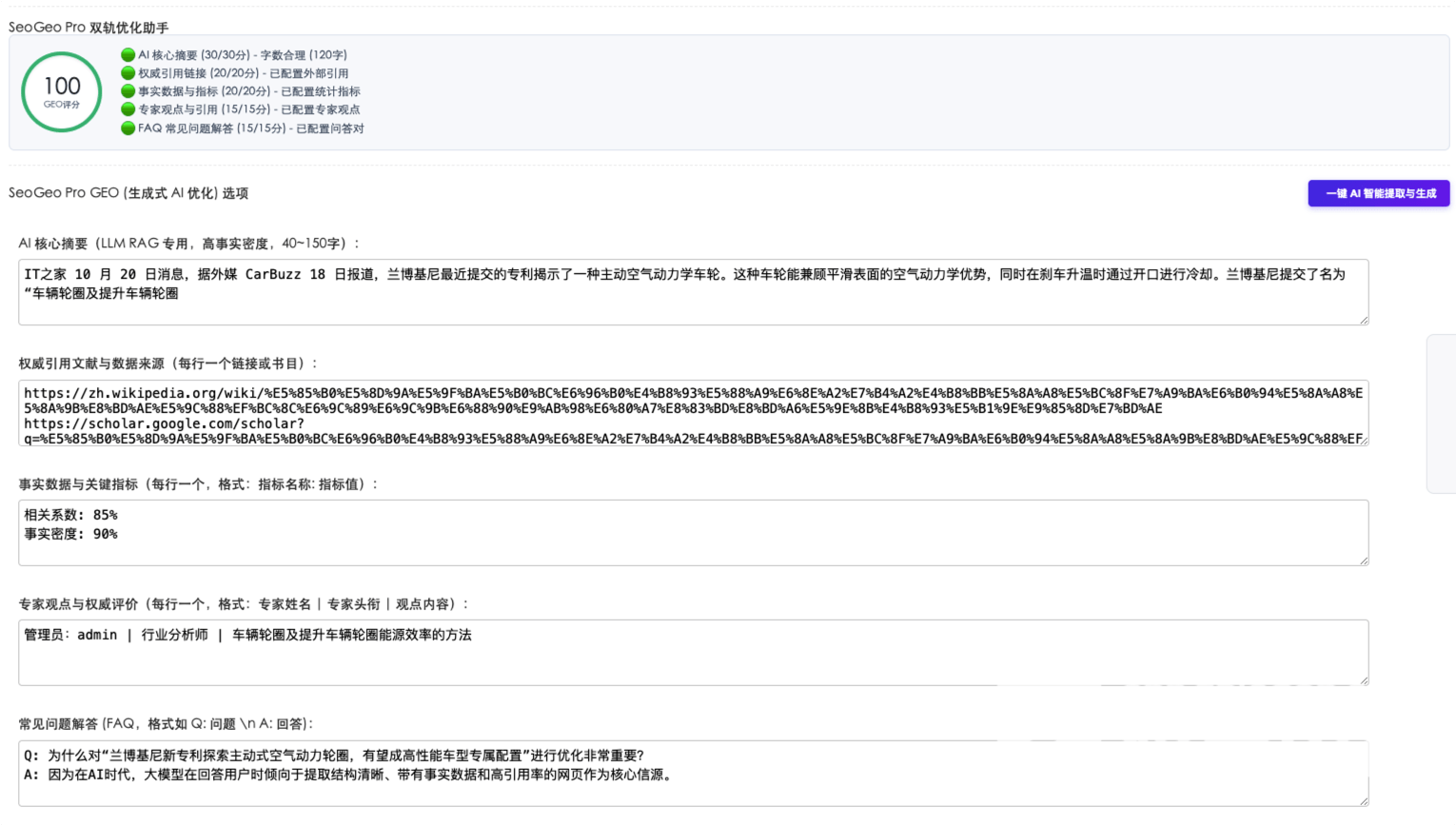This screenshot has height=826, width=1456.
Task: Click the label '常见问题解答 (FAQ'
Action: point(77,724)
